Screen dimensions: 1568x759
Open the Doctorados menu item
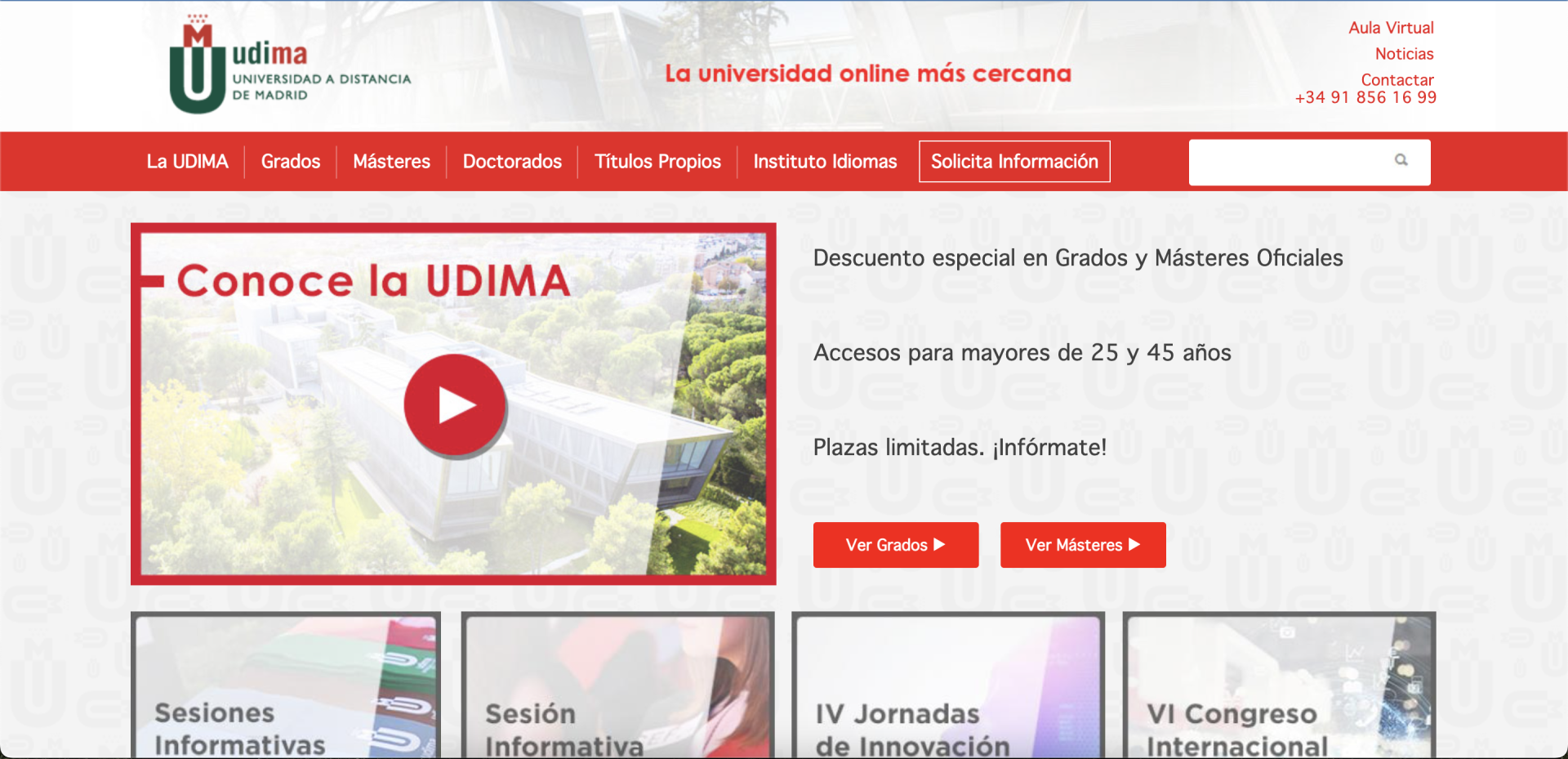pos(512,161)
